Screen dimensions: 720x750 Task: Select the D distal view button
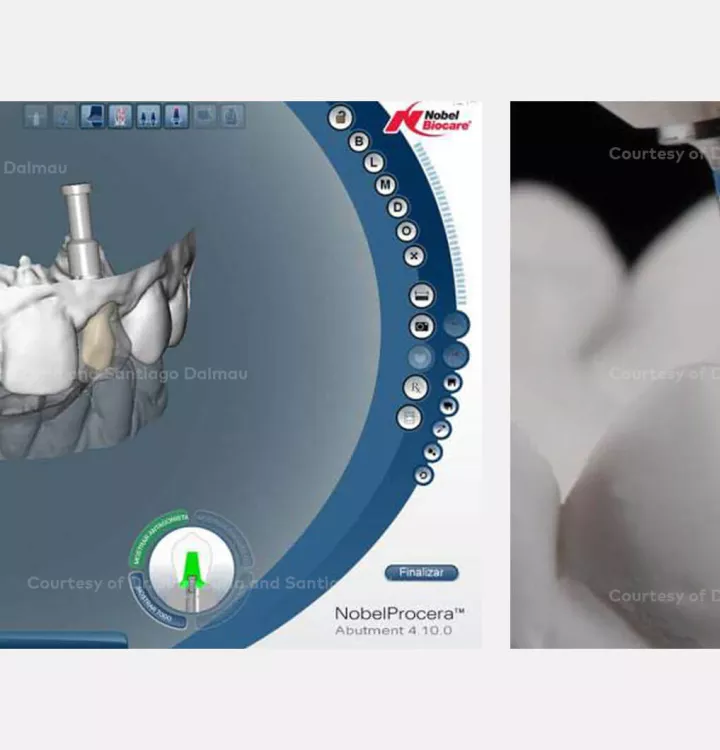398,208
